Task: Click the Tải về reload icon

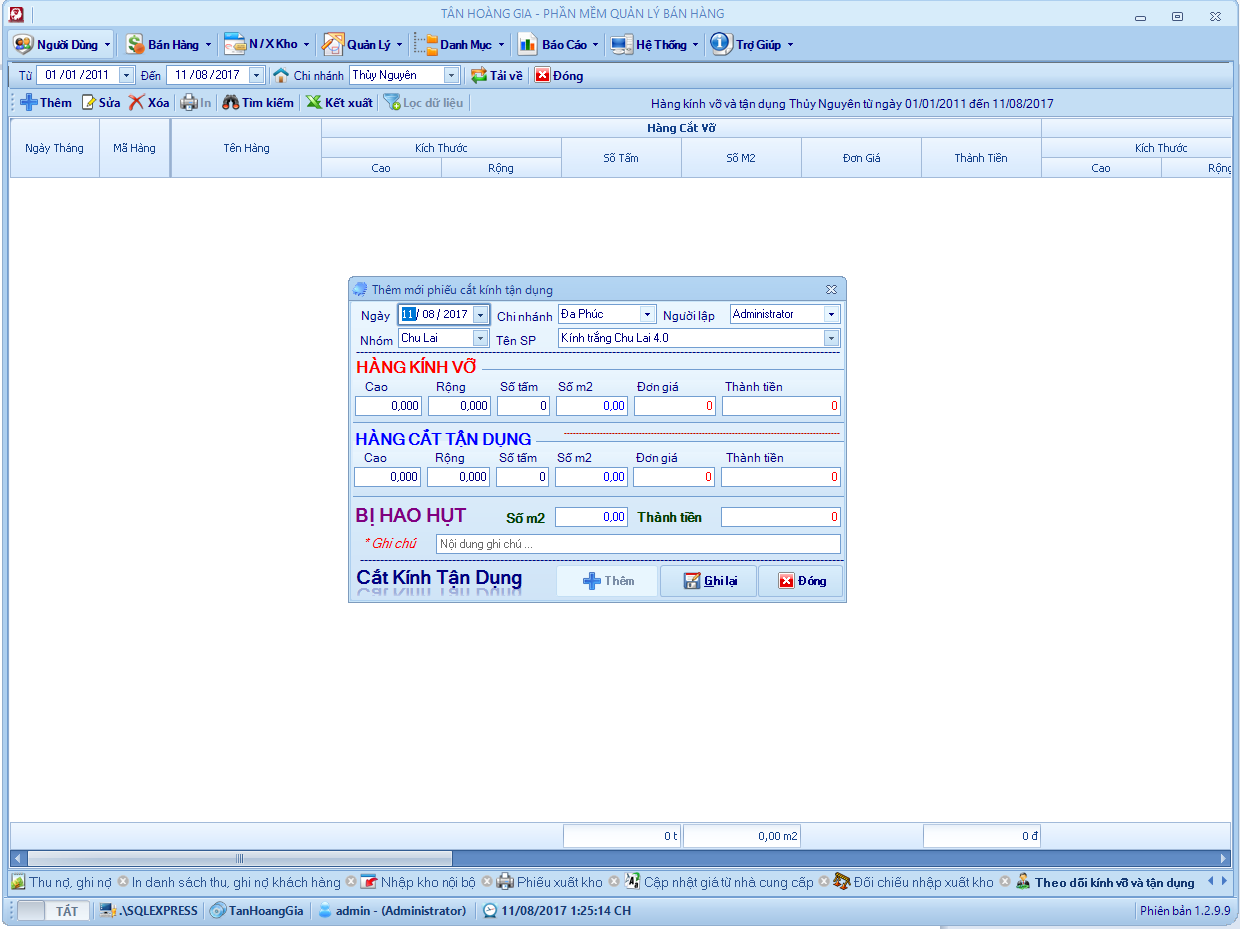Action: (479, 76)
